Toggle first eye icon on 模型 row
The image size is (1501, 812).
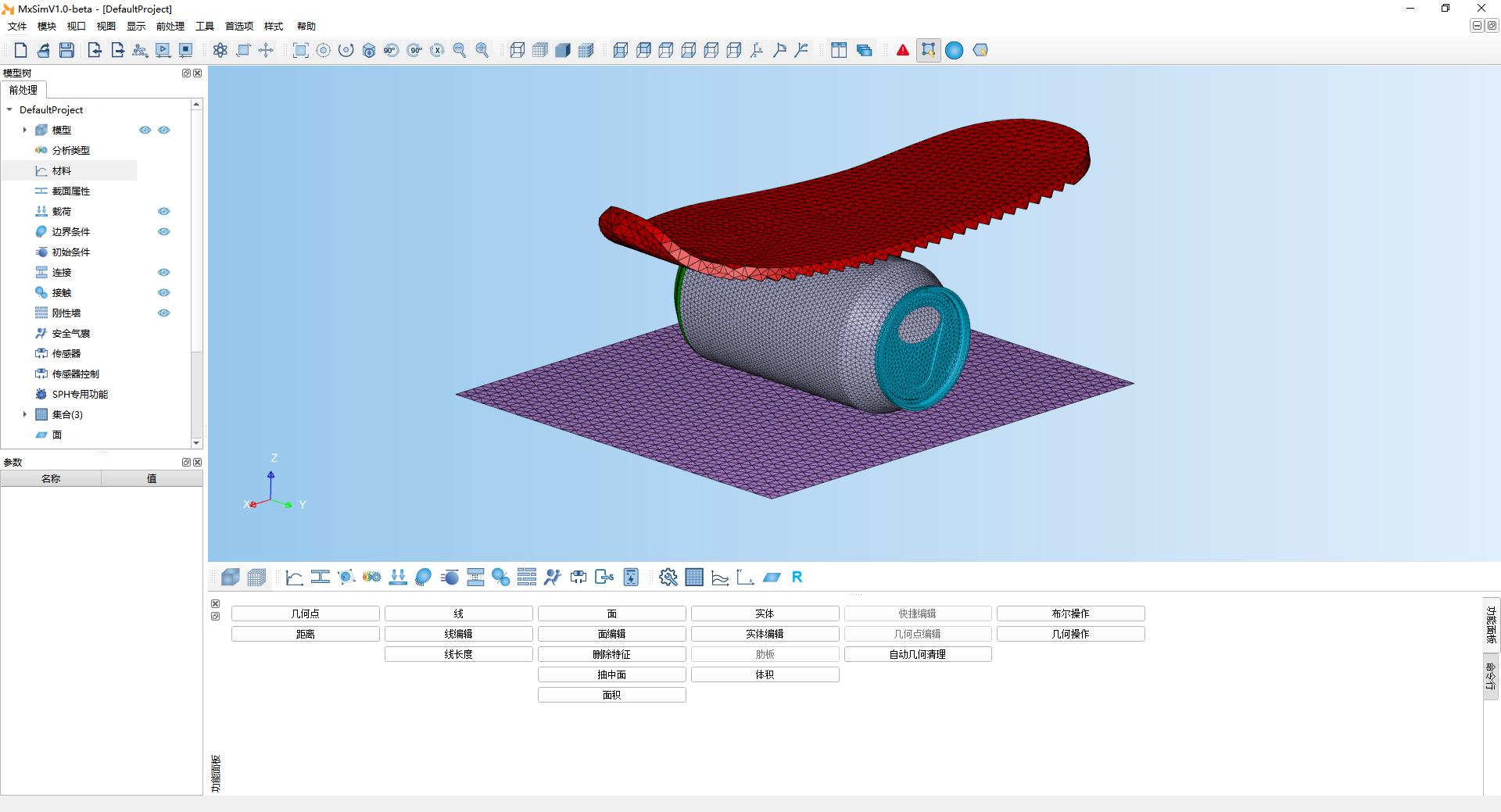(x=145, y=130)
